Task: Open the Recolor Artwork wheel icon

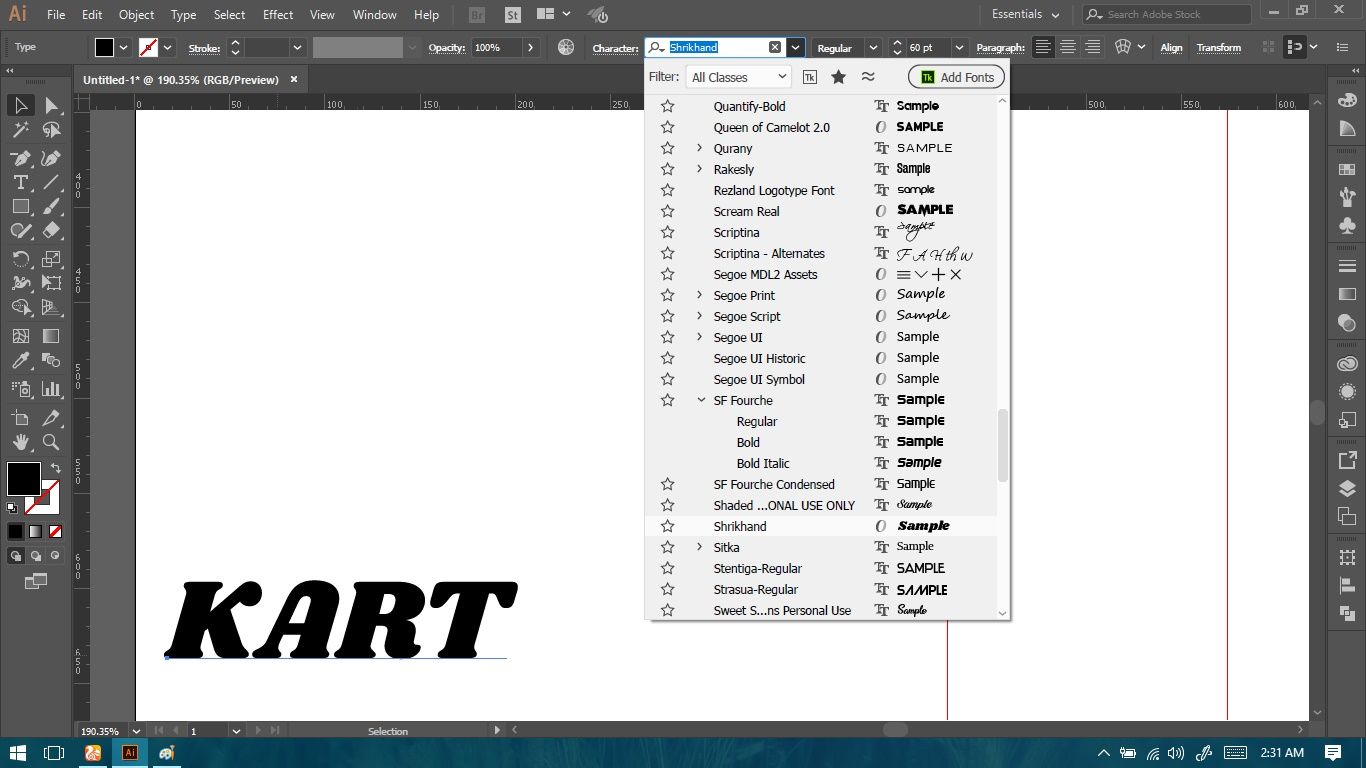Action: click(x=566, y=47)
